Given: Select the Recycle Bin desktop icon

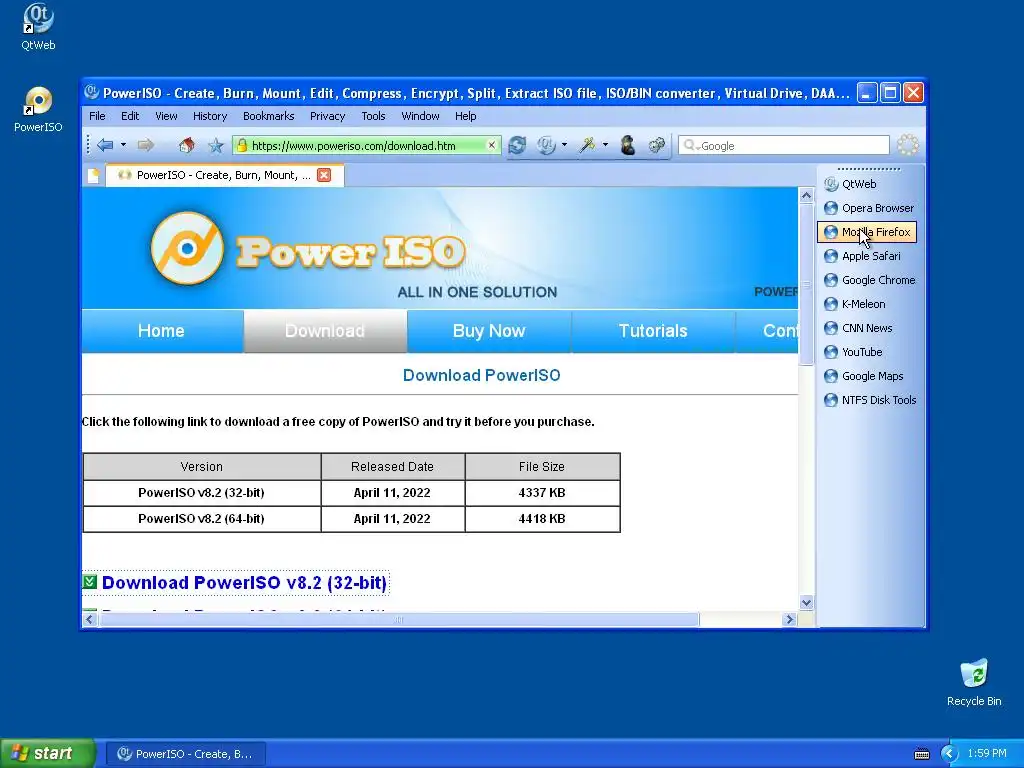Looking at the screenshot, I should [974, 682].
